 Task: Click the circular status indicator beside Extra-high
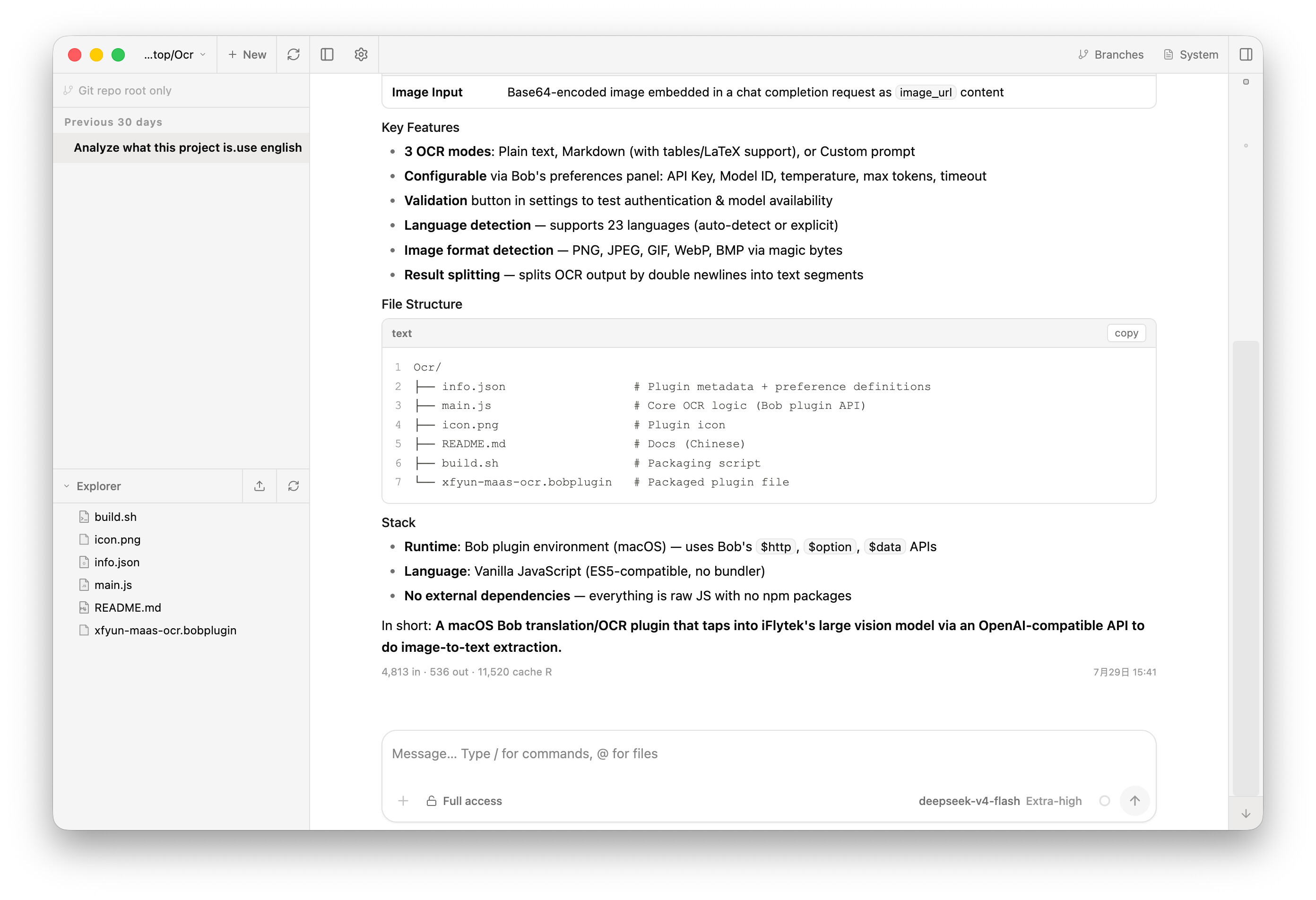pyautogui.click(x=1104, y=801)
